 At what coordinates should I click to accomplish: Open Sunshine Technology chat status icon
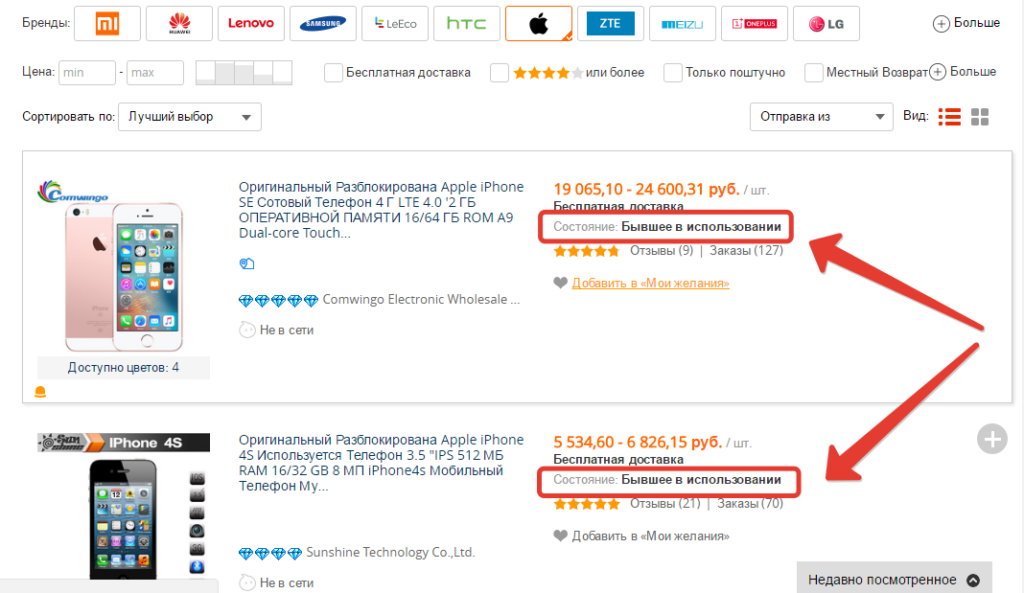click(x=247, y=583)
